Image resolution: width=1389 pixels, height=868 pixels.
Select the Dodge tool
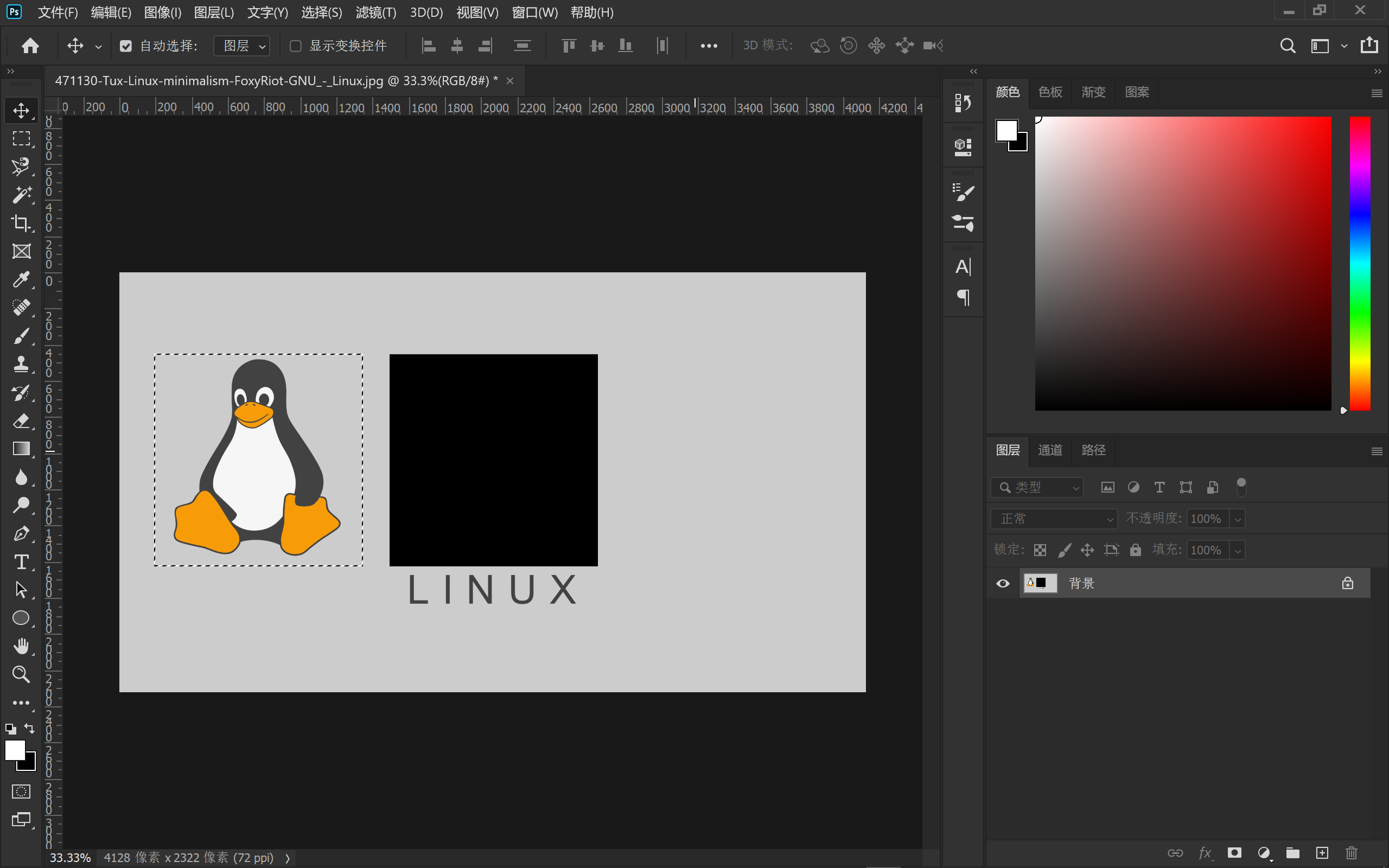pos(21,505)
